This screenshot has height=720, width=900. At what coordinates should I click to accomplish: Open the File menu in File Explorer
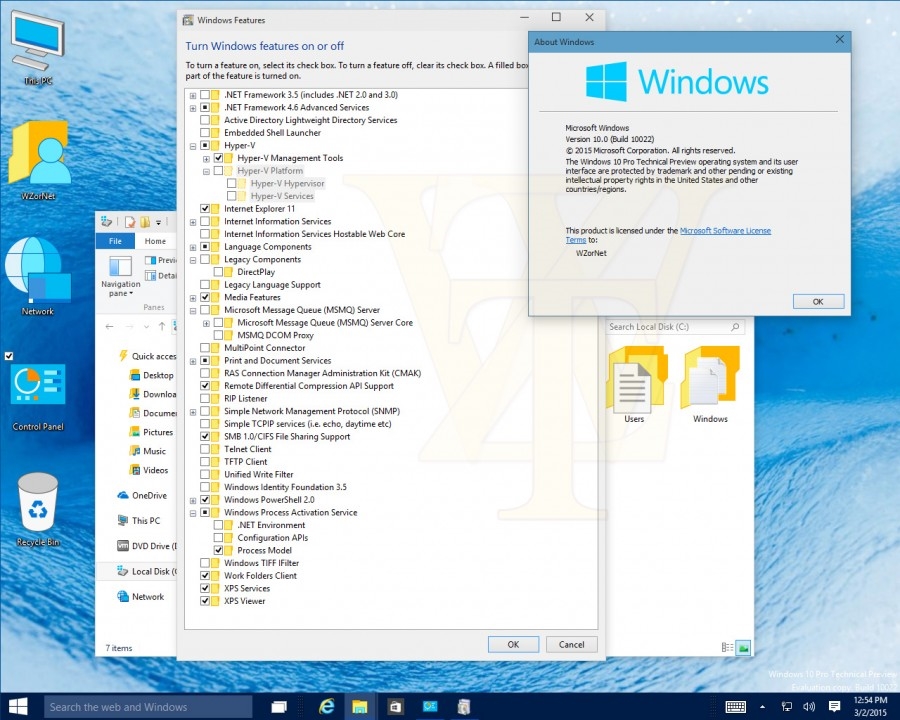[x=115, y=240]
